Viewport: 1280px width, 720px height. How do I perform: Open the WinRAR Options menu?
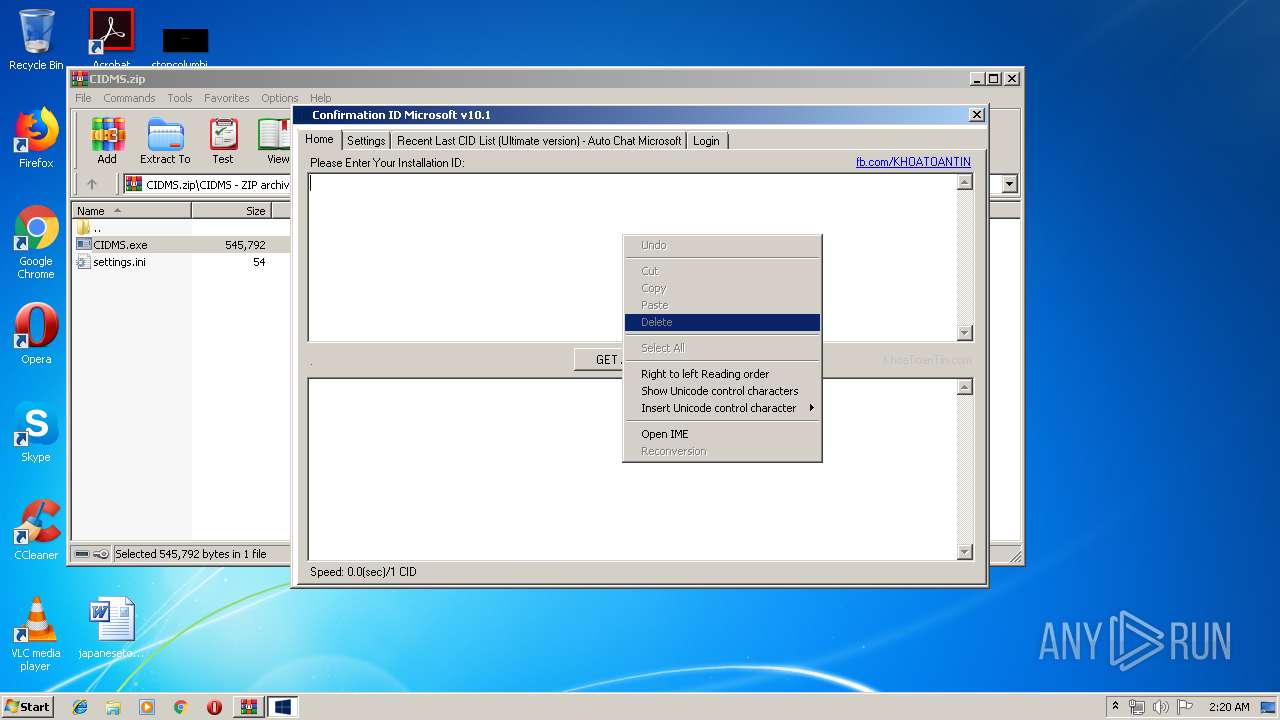coord(280,98)
